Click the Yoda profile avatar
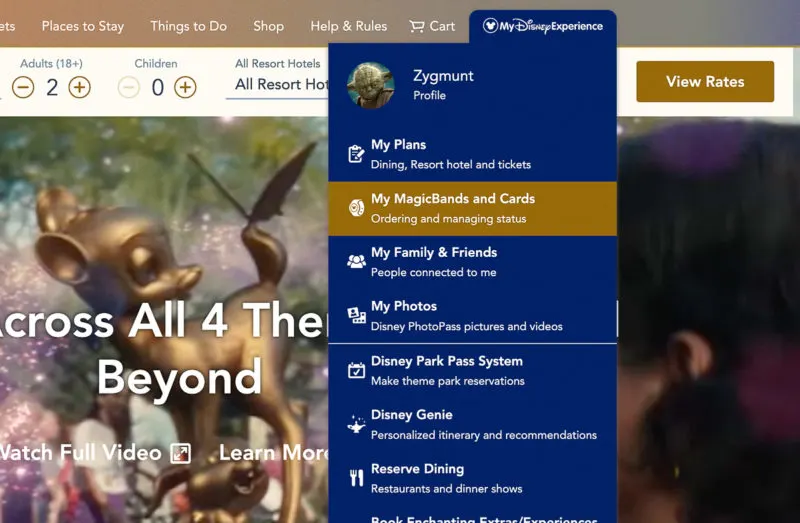Image resolution: width=800 pixels, height=523 pixels. point(370,85)
